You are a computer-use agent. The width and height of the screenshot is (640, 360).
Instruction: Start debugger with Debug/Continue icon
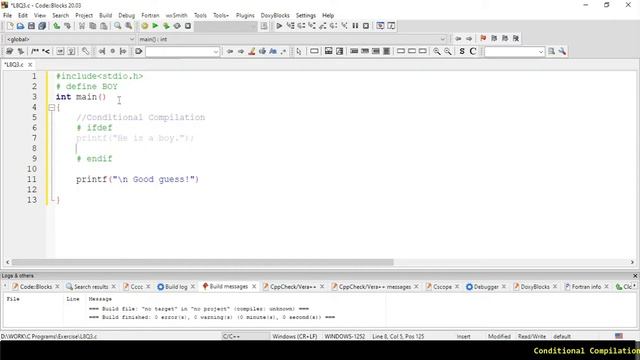click(x=279, y=26)
